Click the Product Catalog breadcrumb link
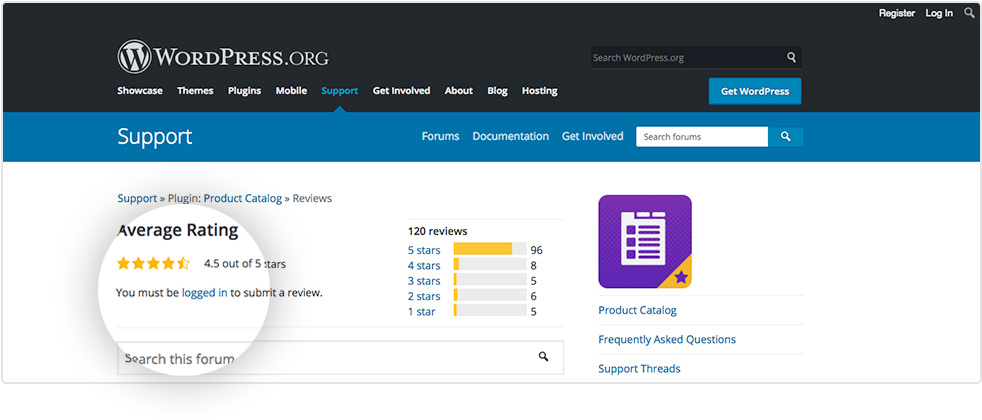 (243, 198)
